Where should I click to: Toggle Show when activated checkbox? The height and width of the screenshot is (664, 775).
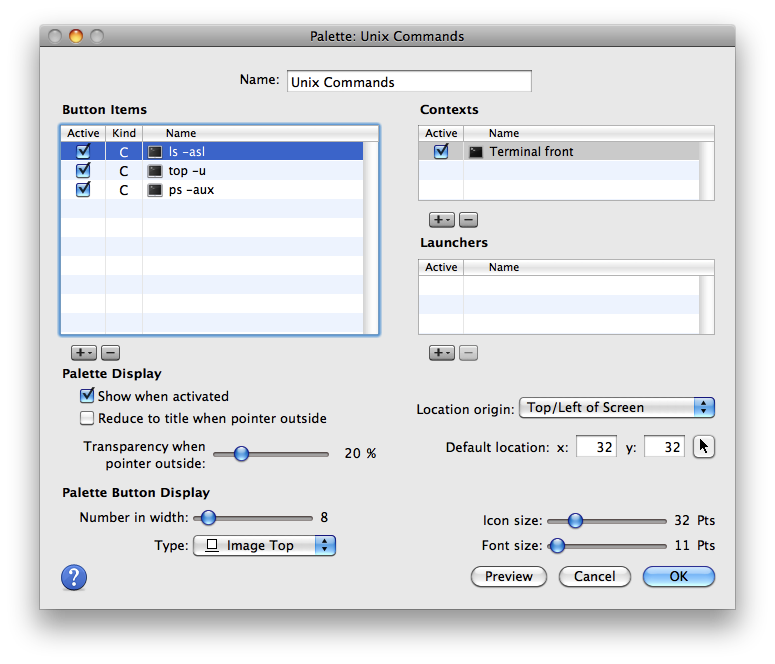[x=87, y=396]
